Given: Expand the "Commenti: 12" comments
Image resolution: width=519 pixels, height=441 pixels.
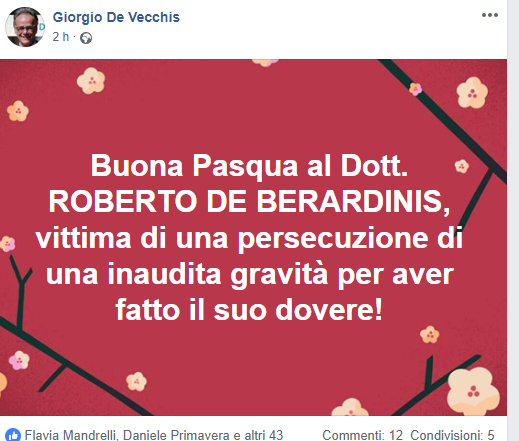Looking at the screenshot, I should pos(362,435).
